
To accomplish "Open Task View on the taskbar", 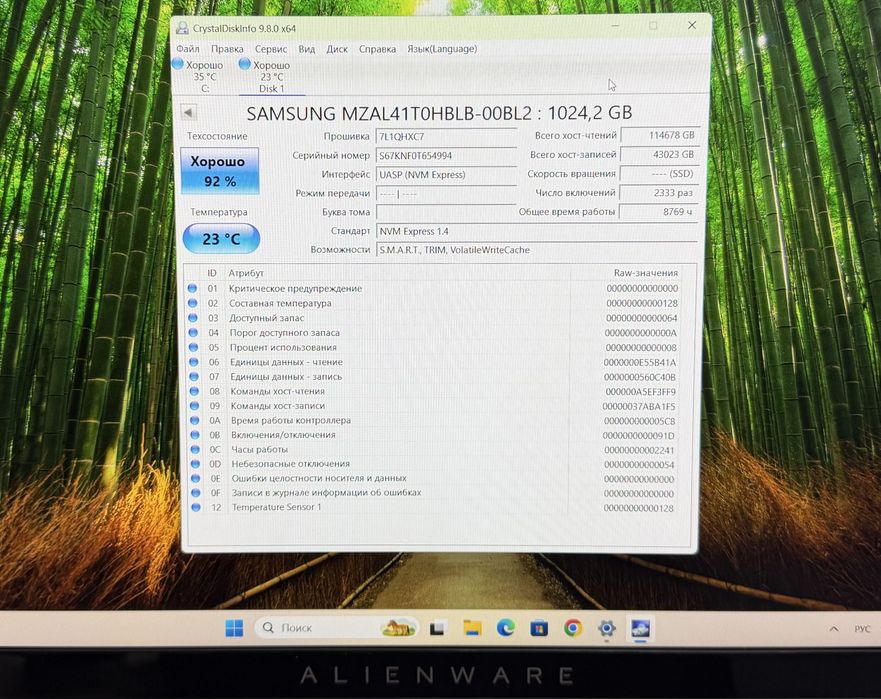I will [438, 628].
